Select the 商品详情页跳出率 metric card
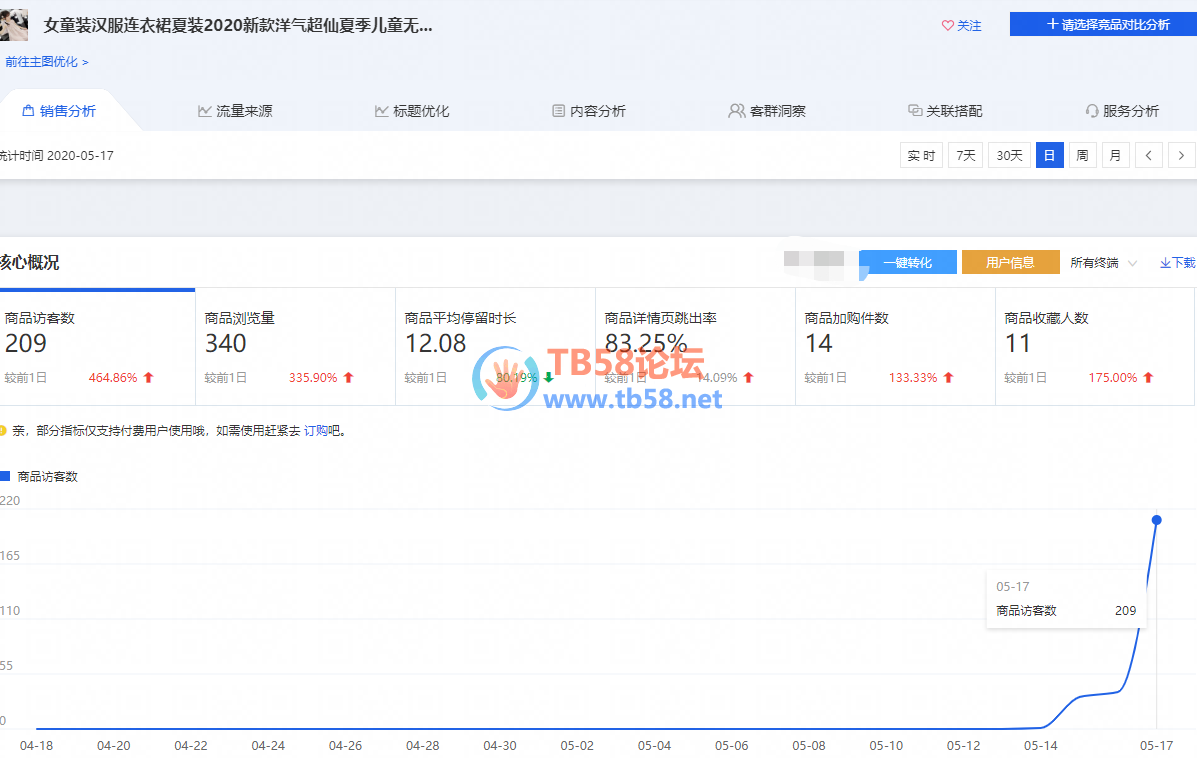 click(695, 347)
